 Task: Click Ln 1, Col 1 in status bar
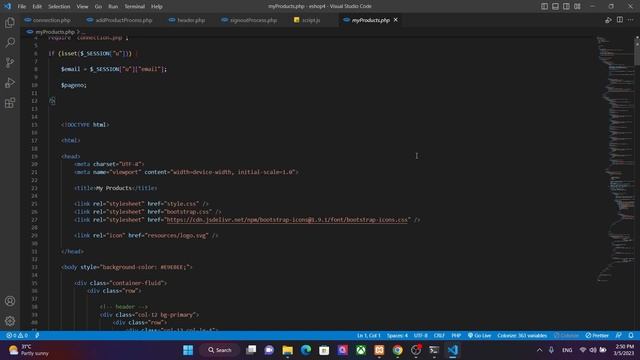369,336
